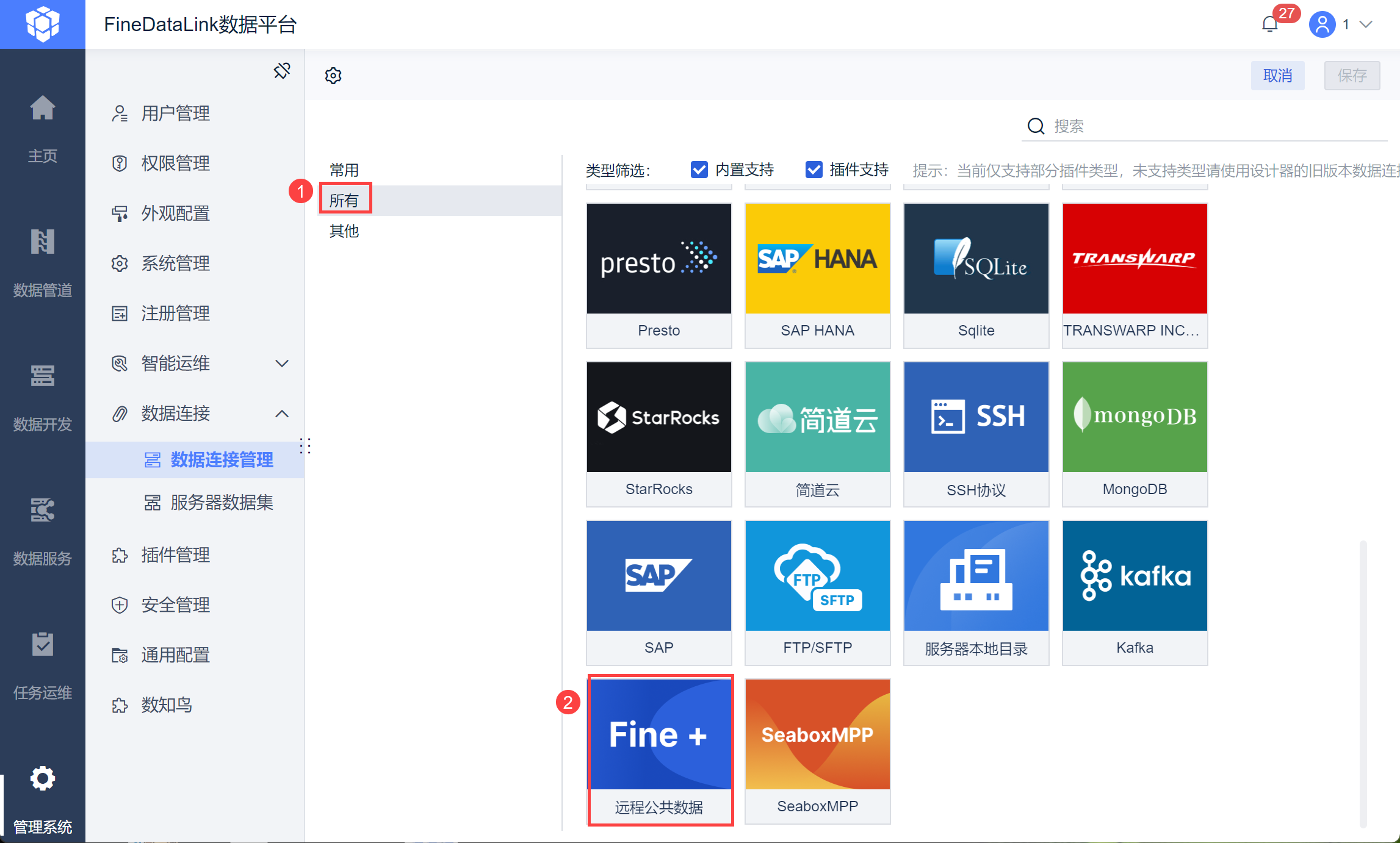
Task: Click the pin sidebar icon
Action: click(x=281, y=71)
